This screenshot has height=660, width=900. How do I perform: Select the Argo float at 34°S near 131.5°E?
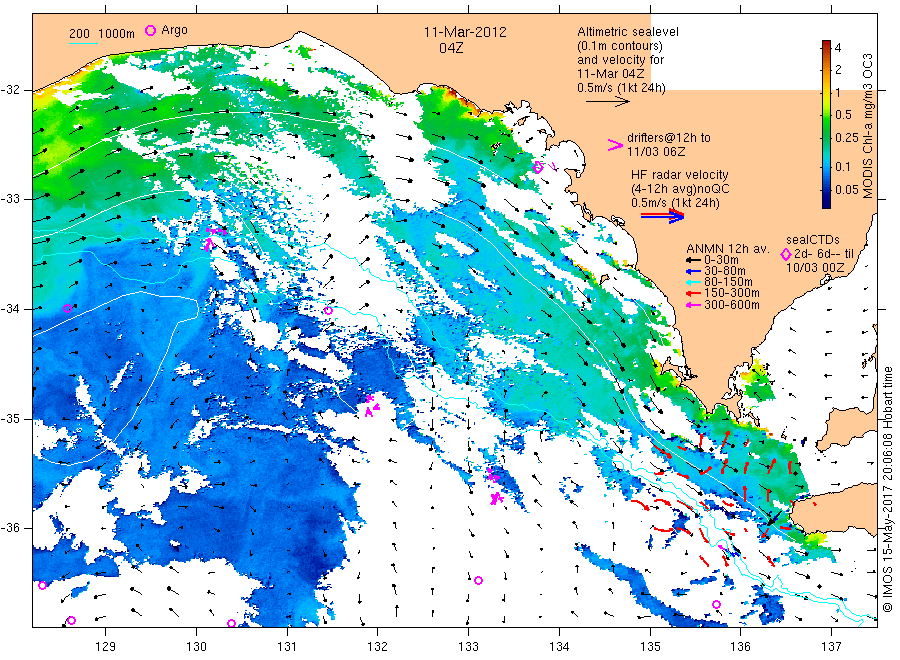328,311
